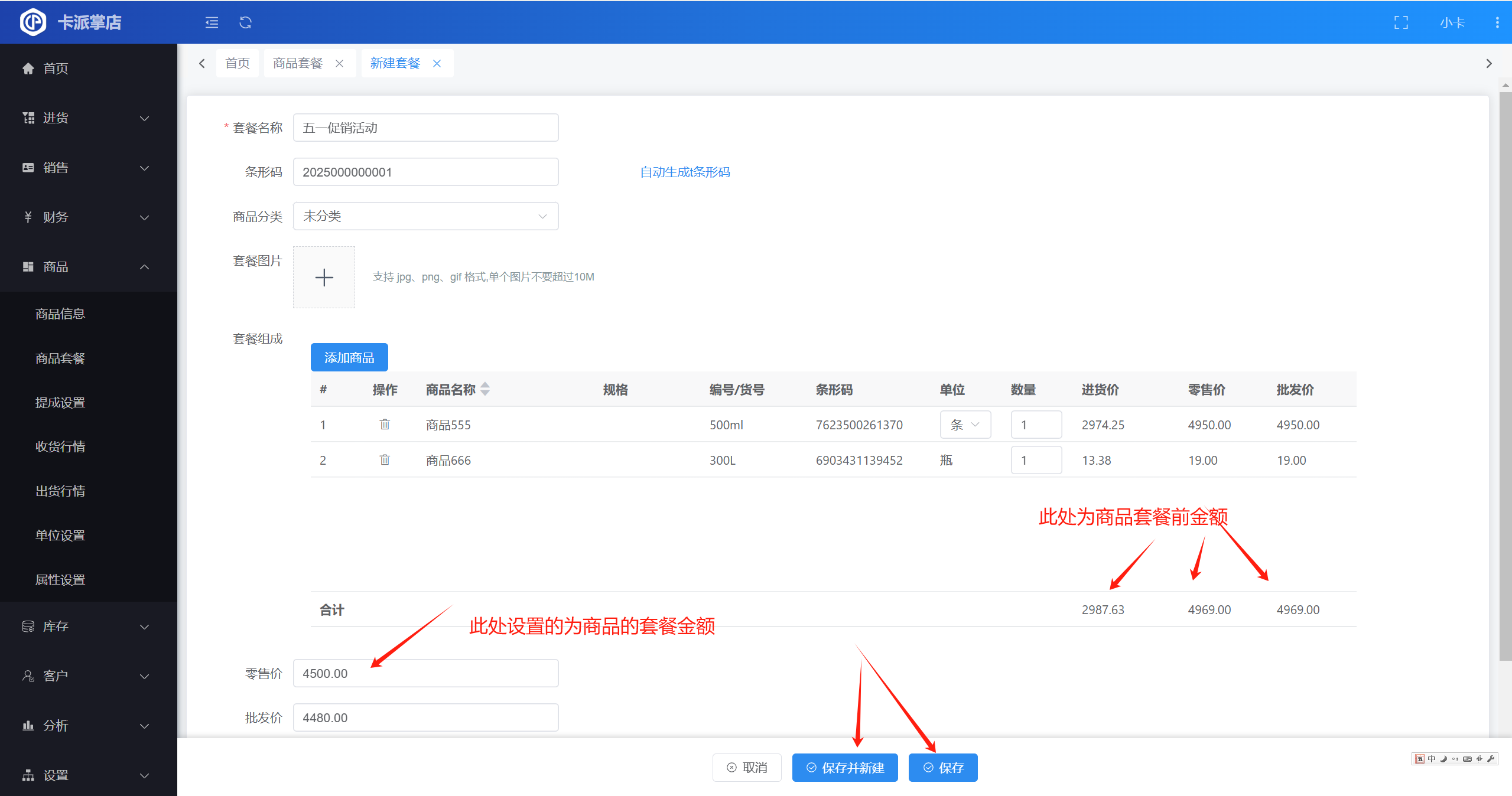Sort table by 商品名称 column arrows
1512x796 pixels.
pos(485,389)
